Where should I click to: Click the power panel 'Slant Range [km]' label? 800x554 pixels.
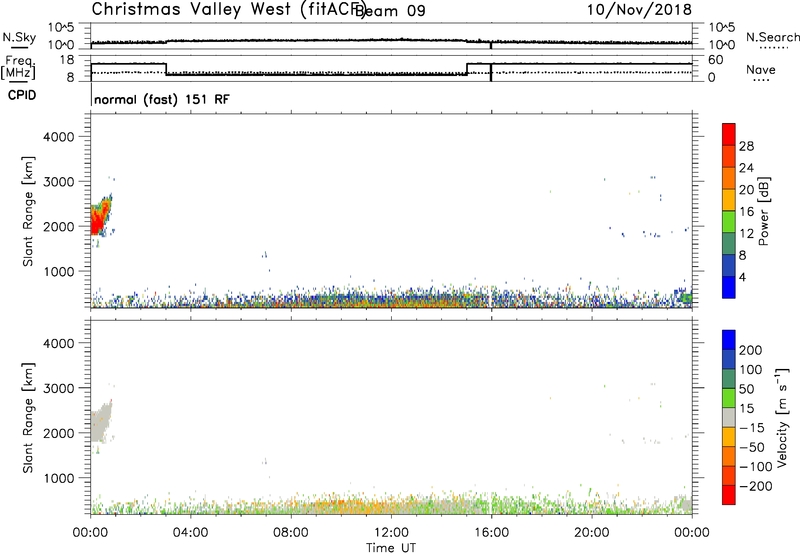[x=28, y=211]
